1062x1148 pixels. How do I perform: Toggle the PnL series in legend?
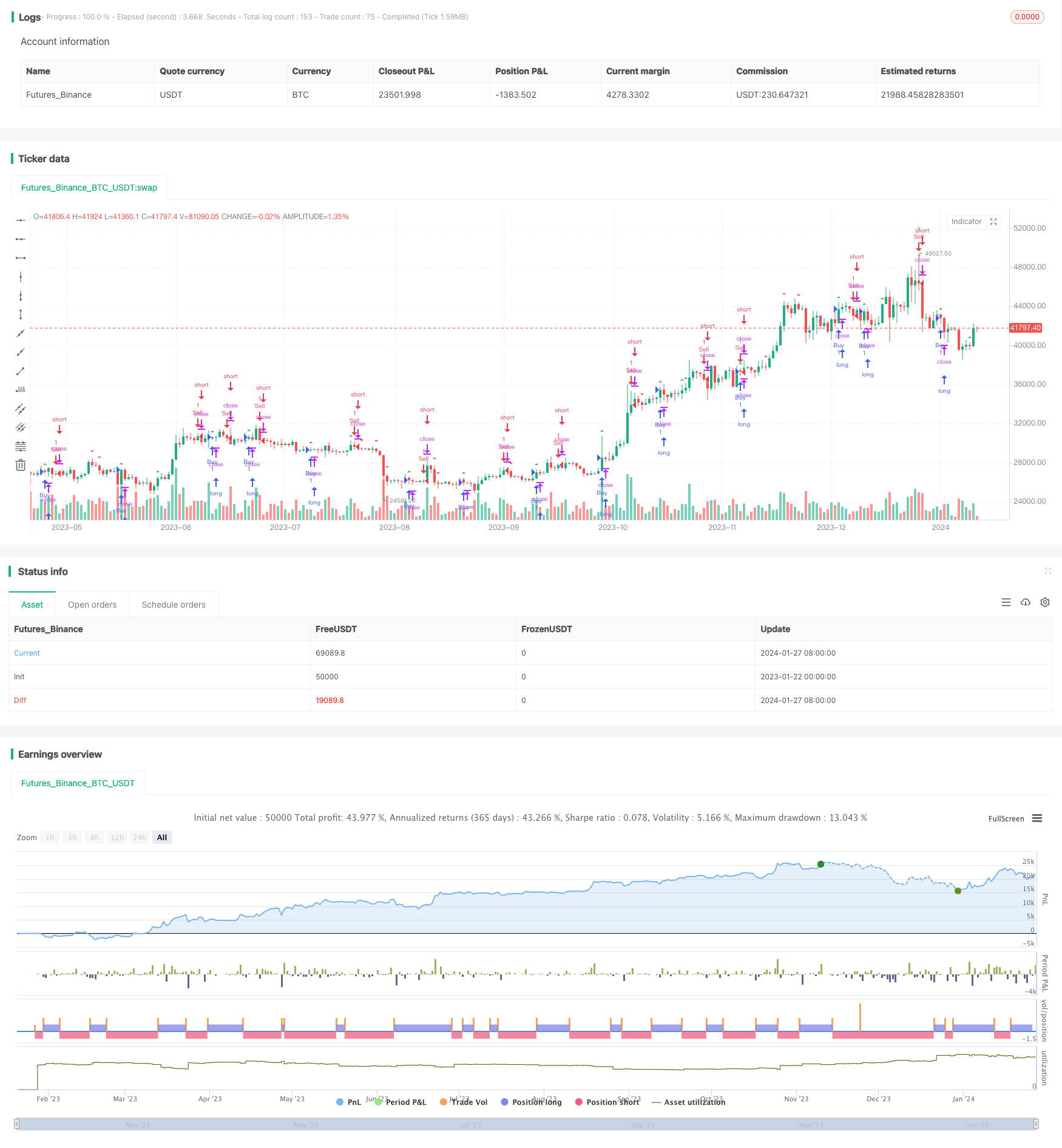click(348, 1102)
